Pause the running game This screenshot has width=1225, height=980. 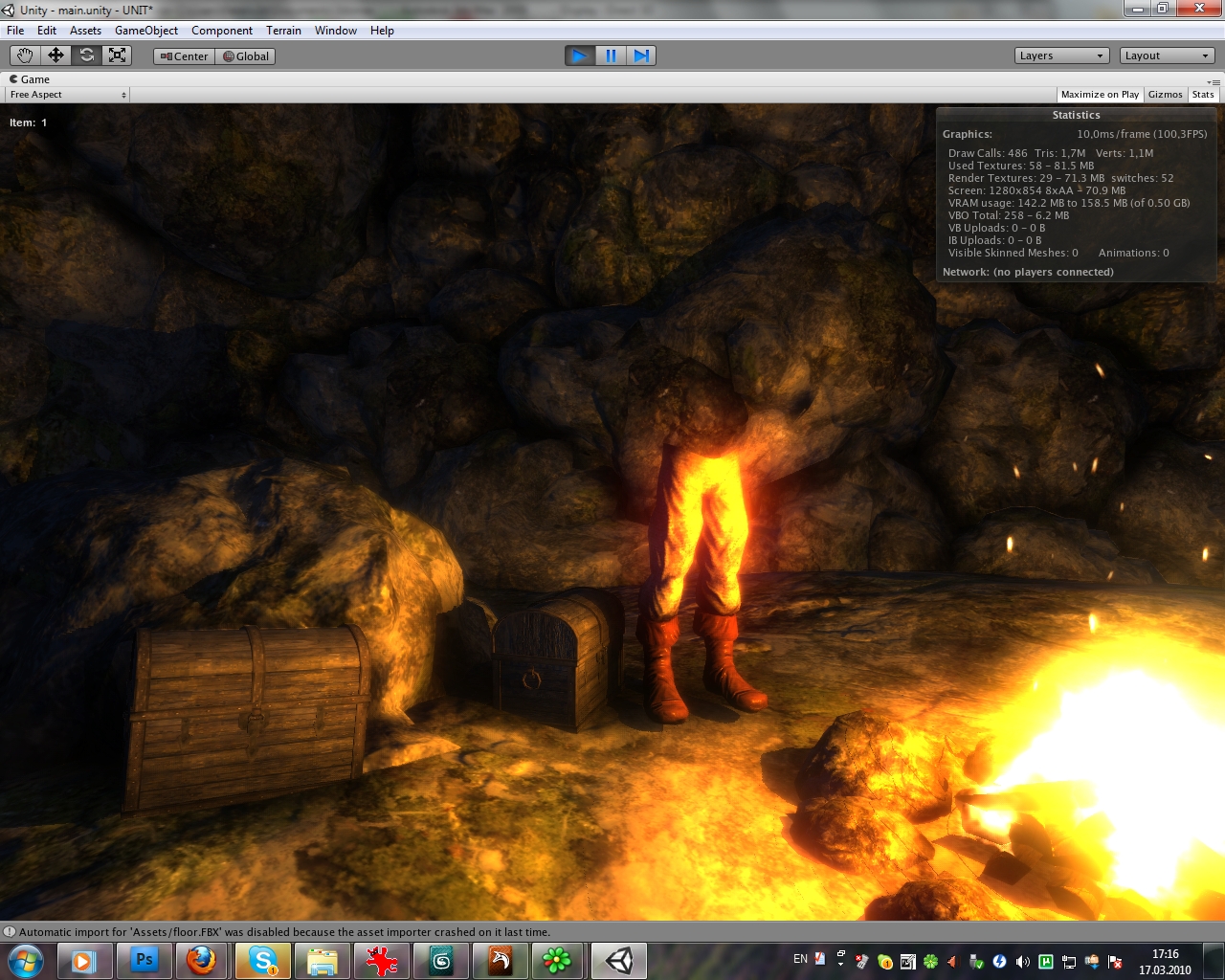611,56
